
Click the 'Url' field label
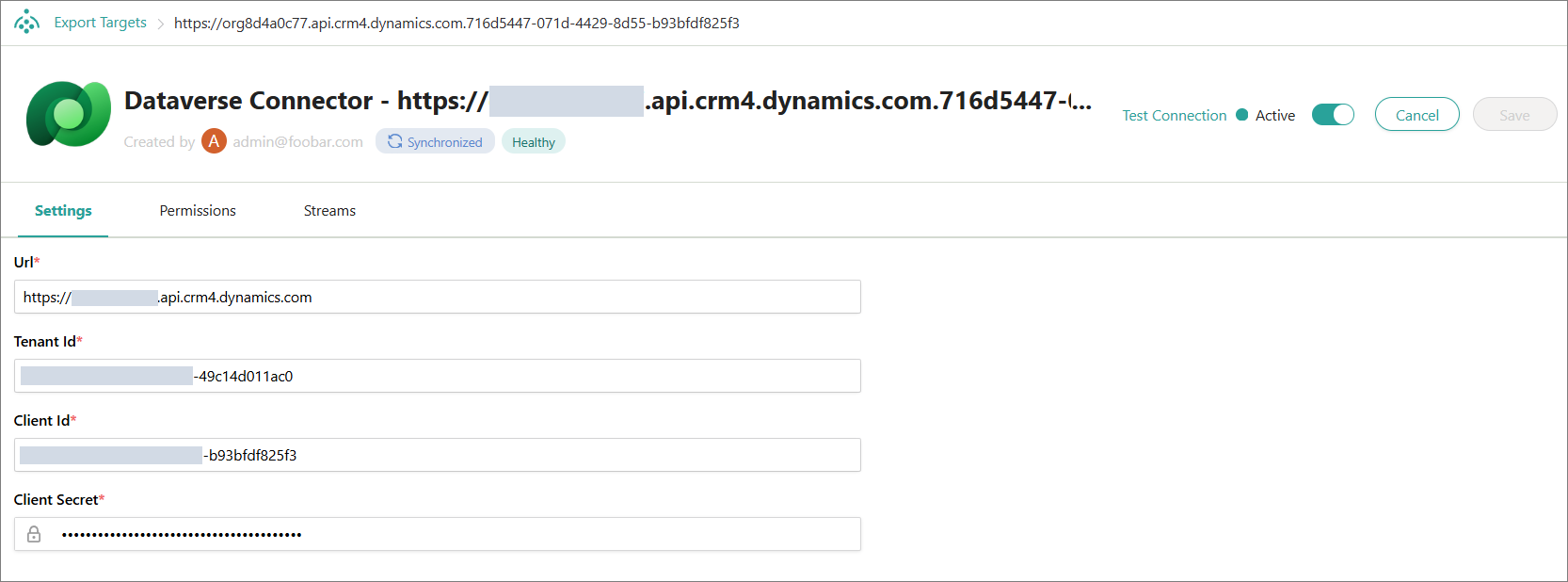[24, 262]
